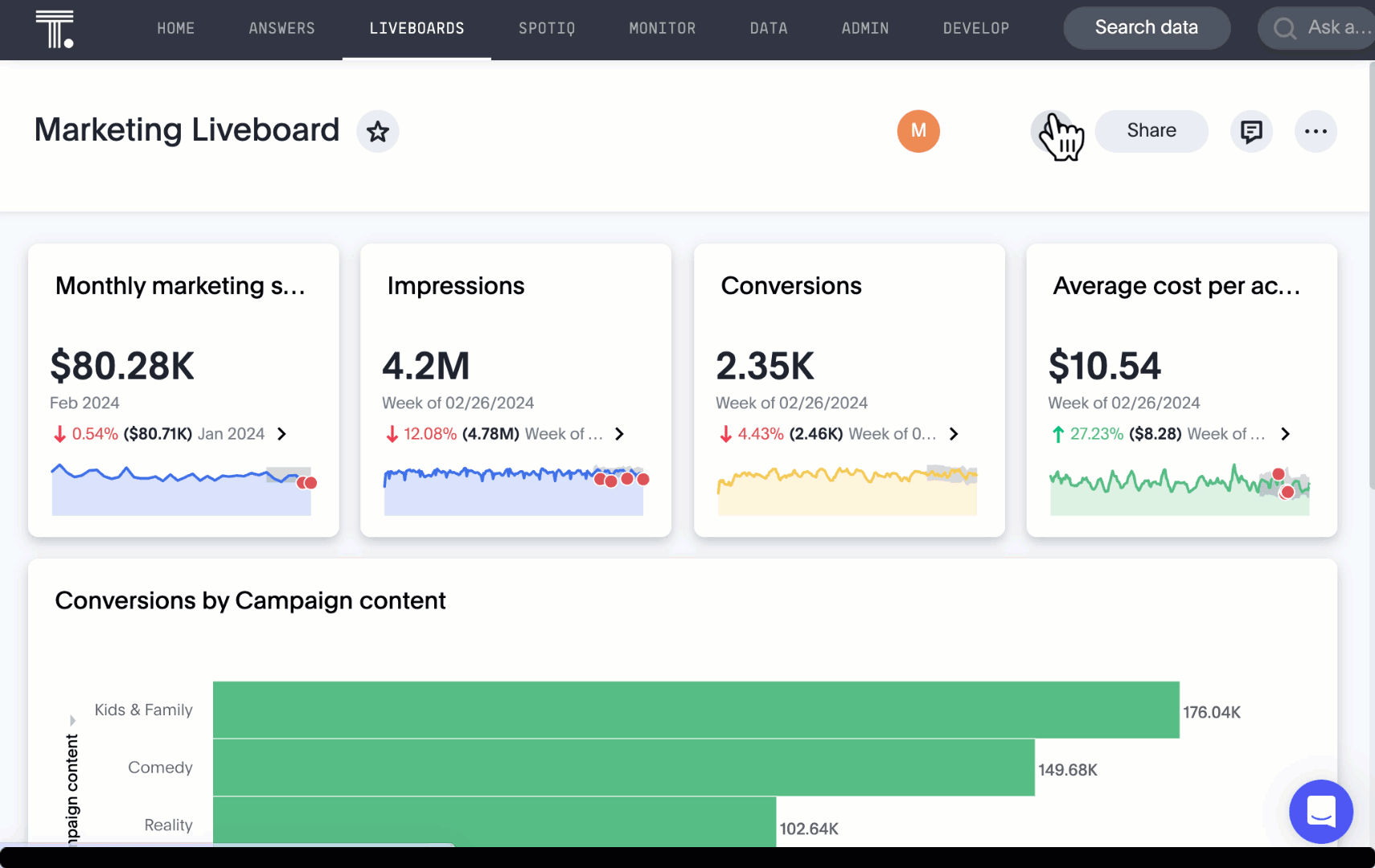
Task: Click the orange M user avatar
Action: [x=918, y=131]
